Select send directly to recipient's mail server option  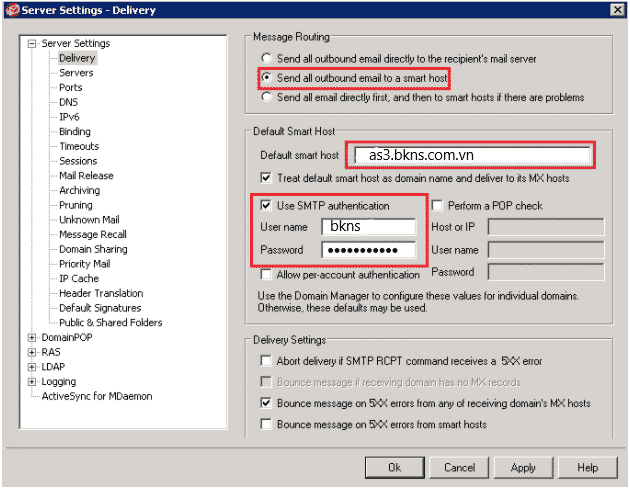coord(266,58)
